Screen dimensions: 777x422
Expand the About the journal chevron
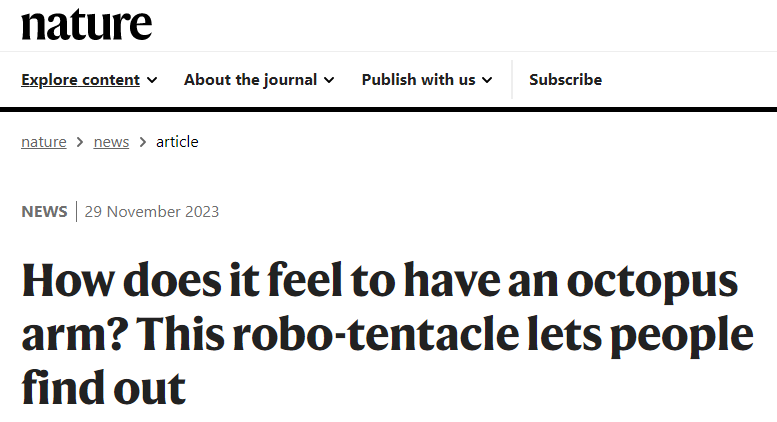[x=329, y=80]
